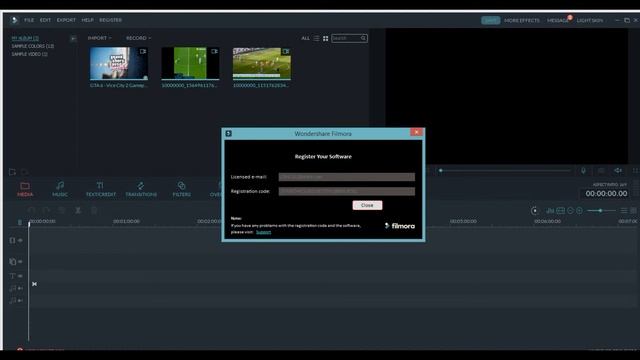The image size is (640, 360).
Task: Toggle visibility of the overlay track
Action: pos(20,261)
